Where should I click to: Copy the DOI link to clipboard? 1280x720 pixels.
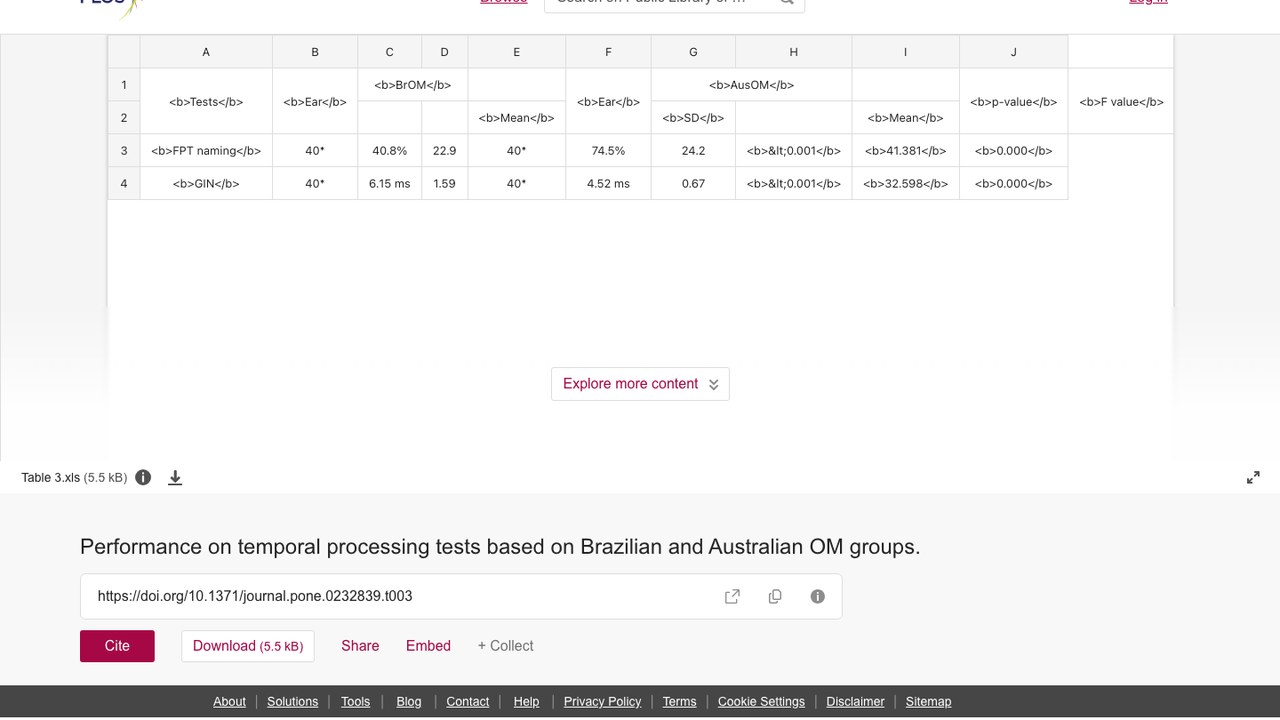click(x=775, y=596)
